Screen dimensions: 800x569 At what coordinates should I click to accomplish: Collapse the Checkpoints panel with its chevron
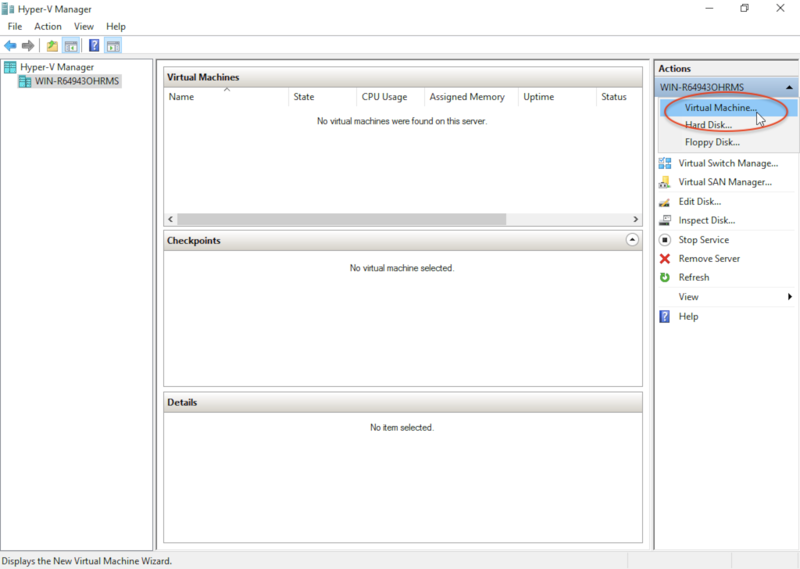pos(631,241)
